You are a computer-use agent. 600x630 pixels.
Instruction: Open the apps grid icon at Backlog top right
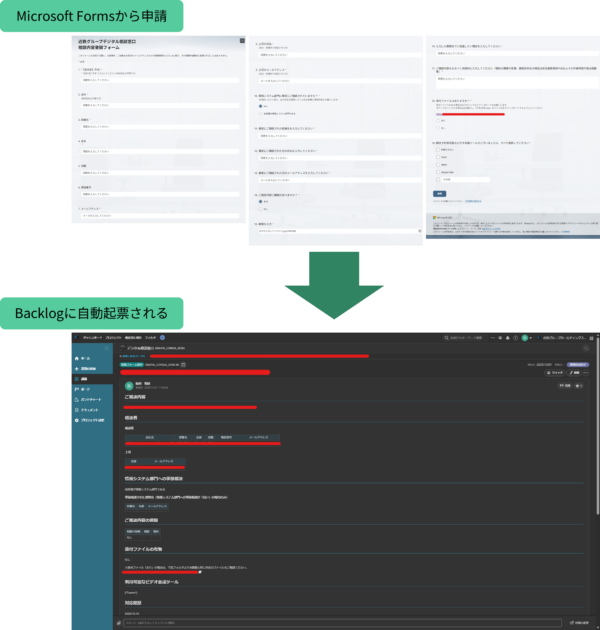click(591, 338)
